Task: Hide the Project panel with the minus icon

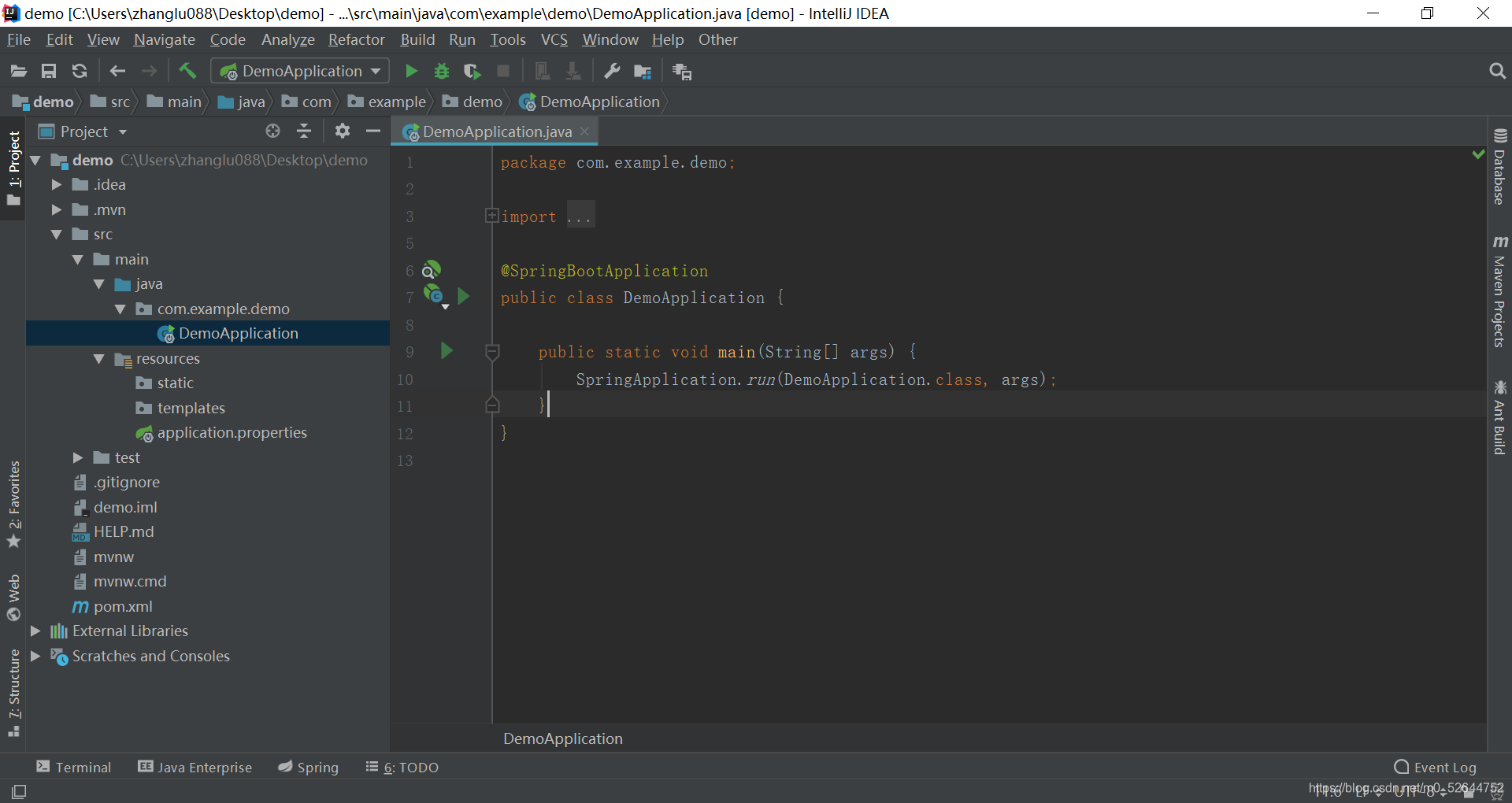Action: (373, 131)
